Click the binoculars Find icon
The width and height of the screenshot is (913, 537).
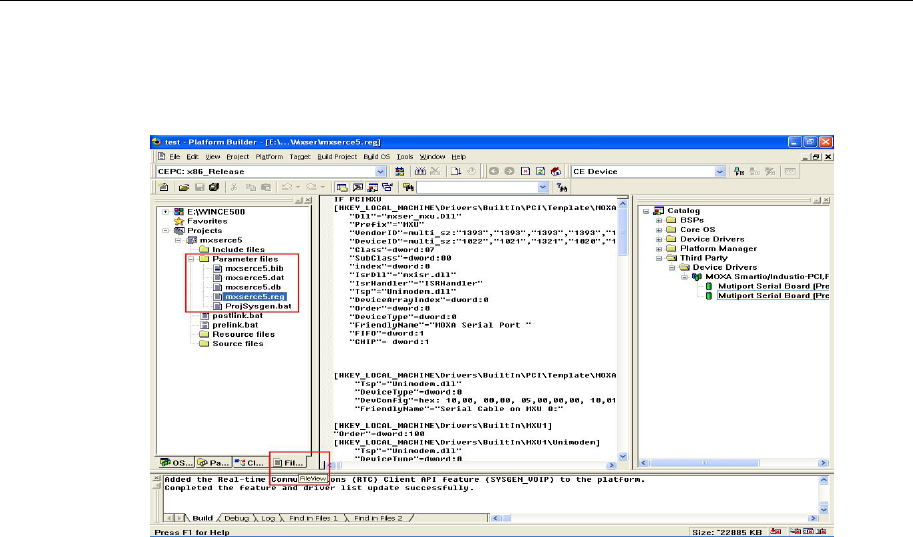421,172
